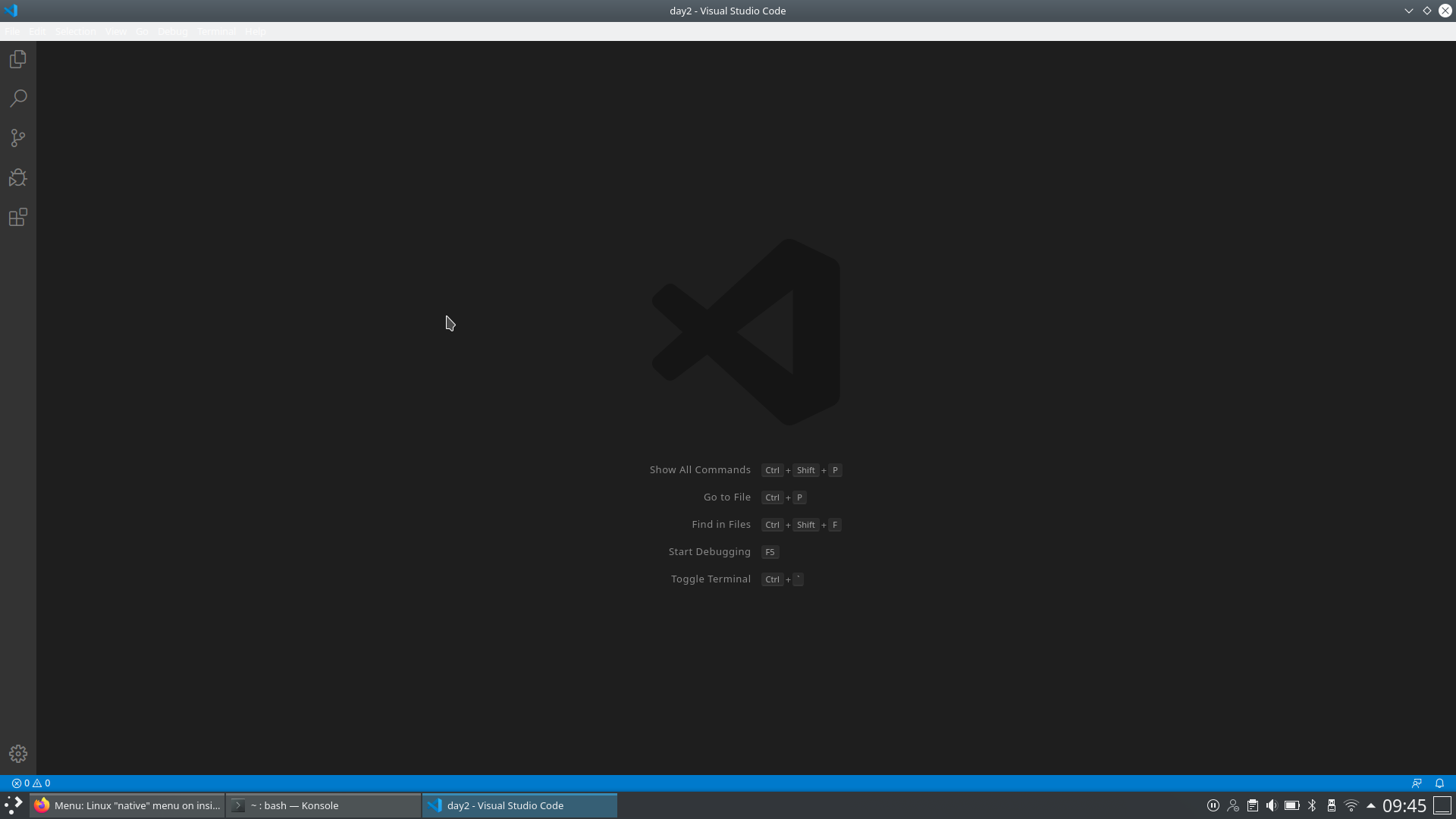Image resolution: width=1456 pixels, height=819 pixels.
Task: Click the window menu dropdown arrow in titlebar
Action: click(x=1408, y=11)
